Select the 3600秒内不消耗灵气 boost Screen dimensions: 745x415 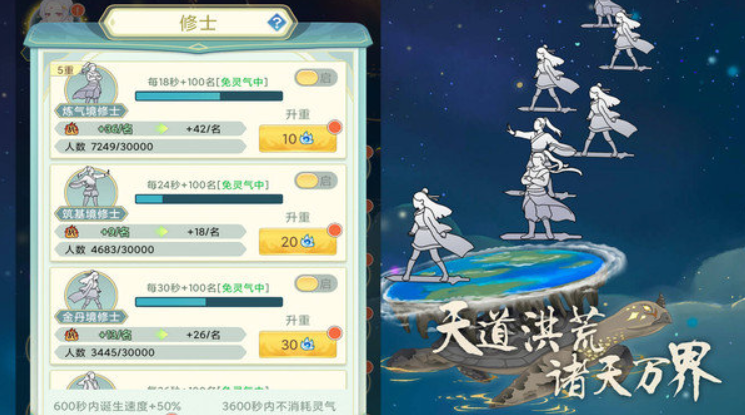[x=279, y=406]
